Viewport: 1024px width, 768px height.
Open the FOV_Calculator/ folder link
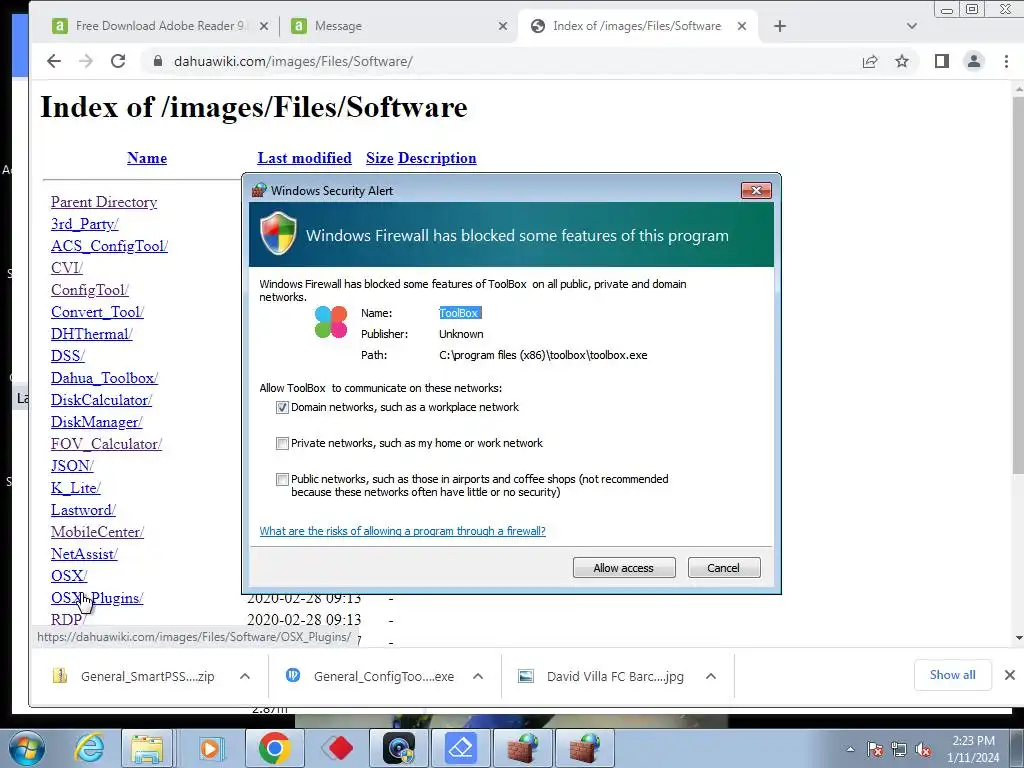point(106,444)
